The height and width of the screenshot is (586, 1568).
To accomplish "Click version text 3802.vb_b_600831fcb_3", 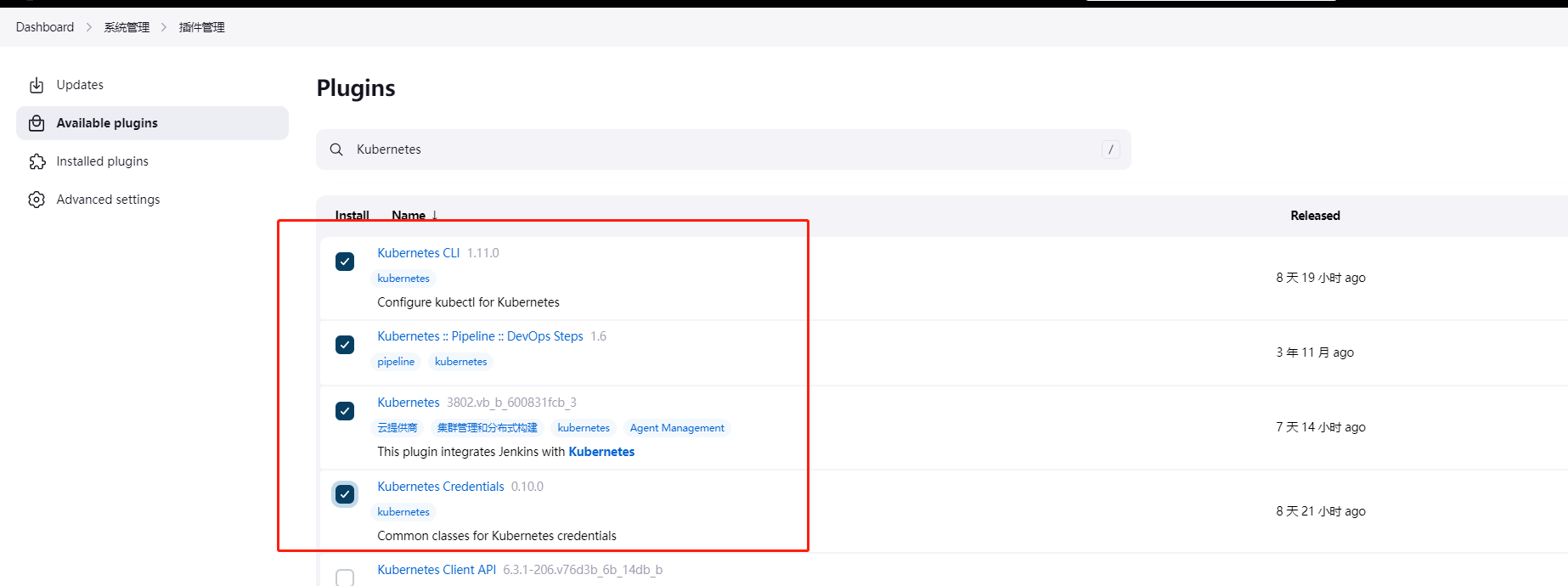I will pos(511,403).
